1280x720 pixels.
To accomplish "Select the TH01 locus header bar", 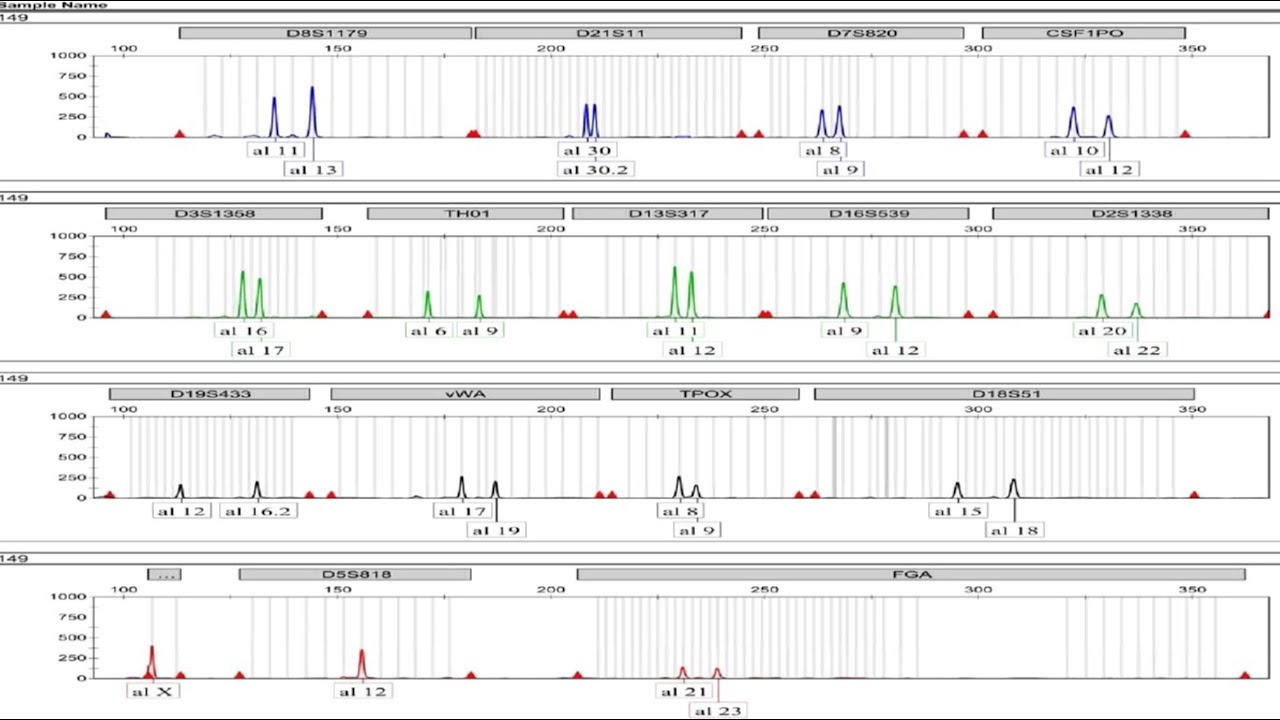I will pos(465,213).
